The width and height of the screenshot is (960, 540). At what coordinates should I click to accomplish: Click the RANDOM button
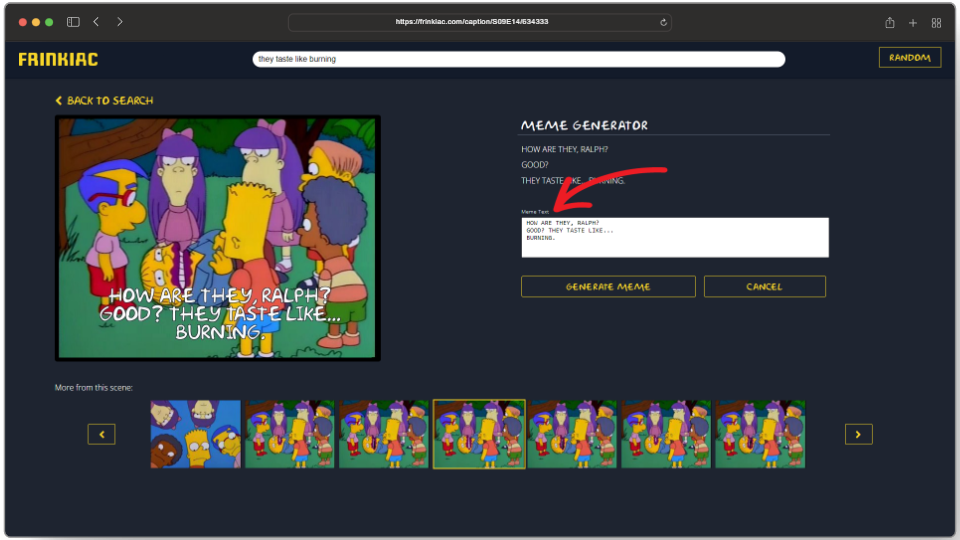coord(910,58)
